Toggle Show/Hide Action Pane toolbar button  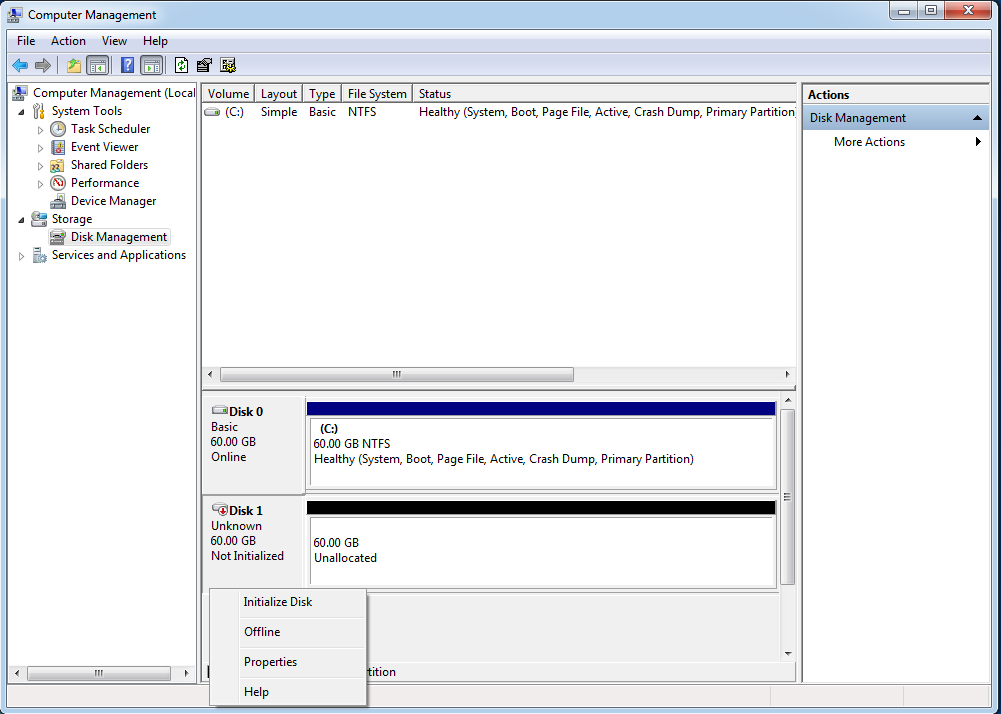(151, 65)
